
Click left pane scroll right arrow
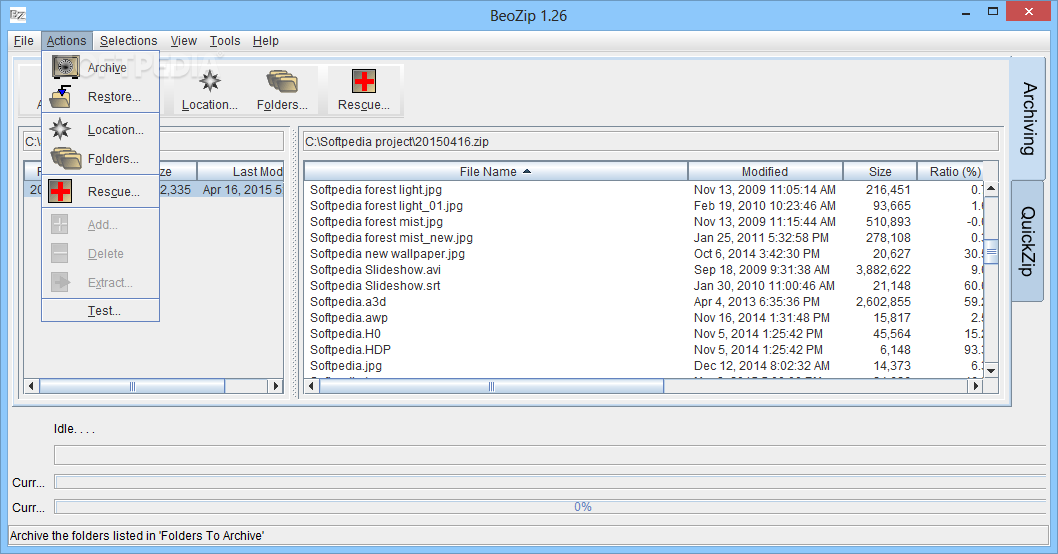click(275, 386)
